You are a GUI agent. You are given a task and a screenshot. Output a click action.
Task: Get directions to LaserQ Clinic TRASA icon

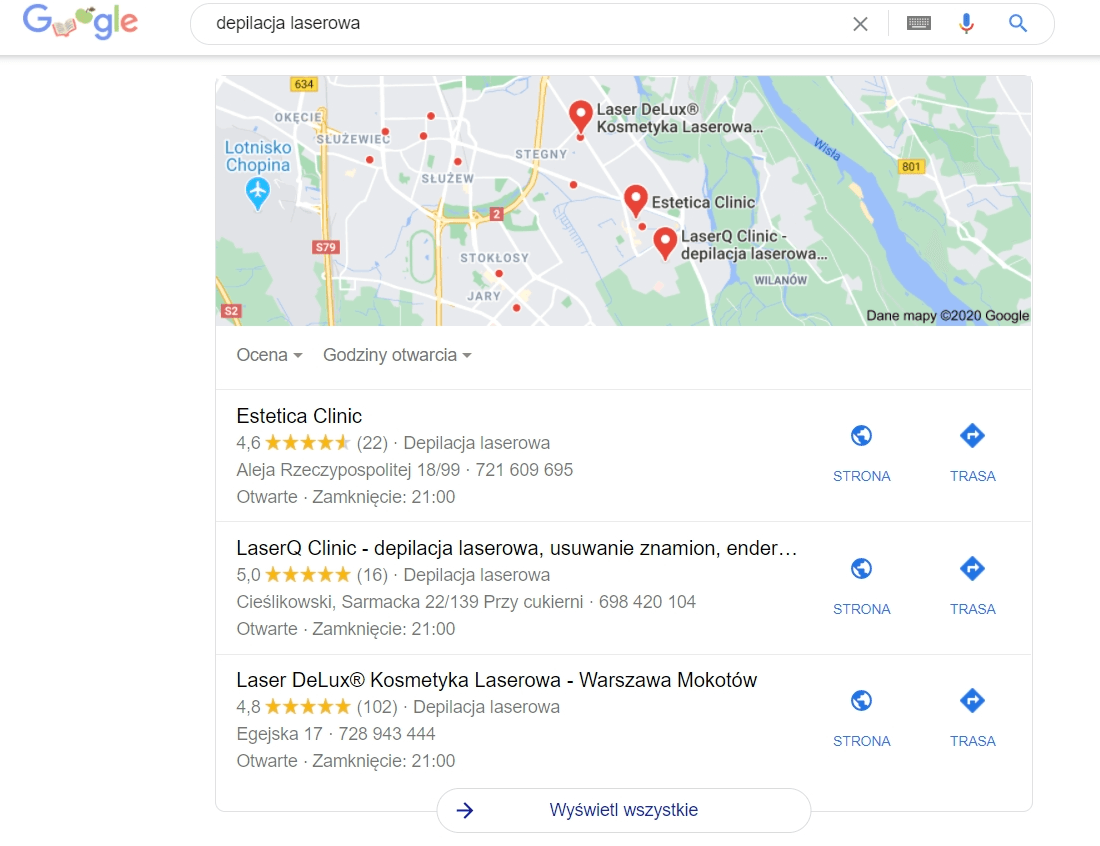(x=972, y=568)
